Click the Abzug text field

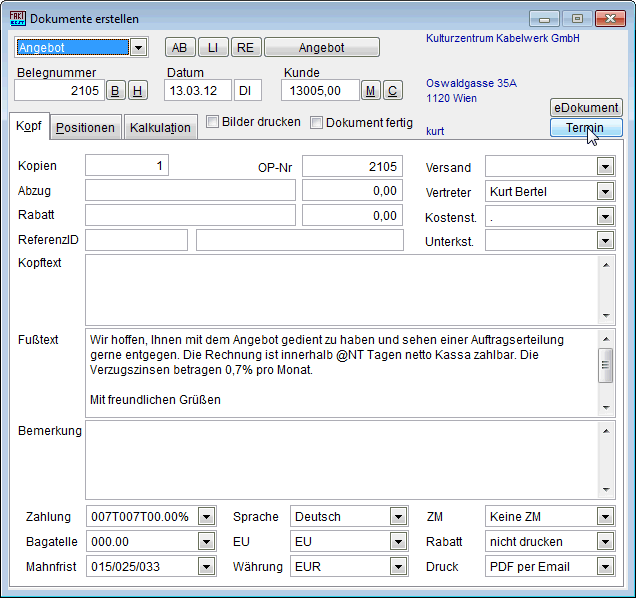pos(190,190)
